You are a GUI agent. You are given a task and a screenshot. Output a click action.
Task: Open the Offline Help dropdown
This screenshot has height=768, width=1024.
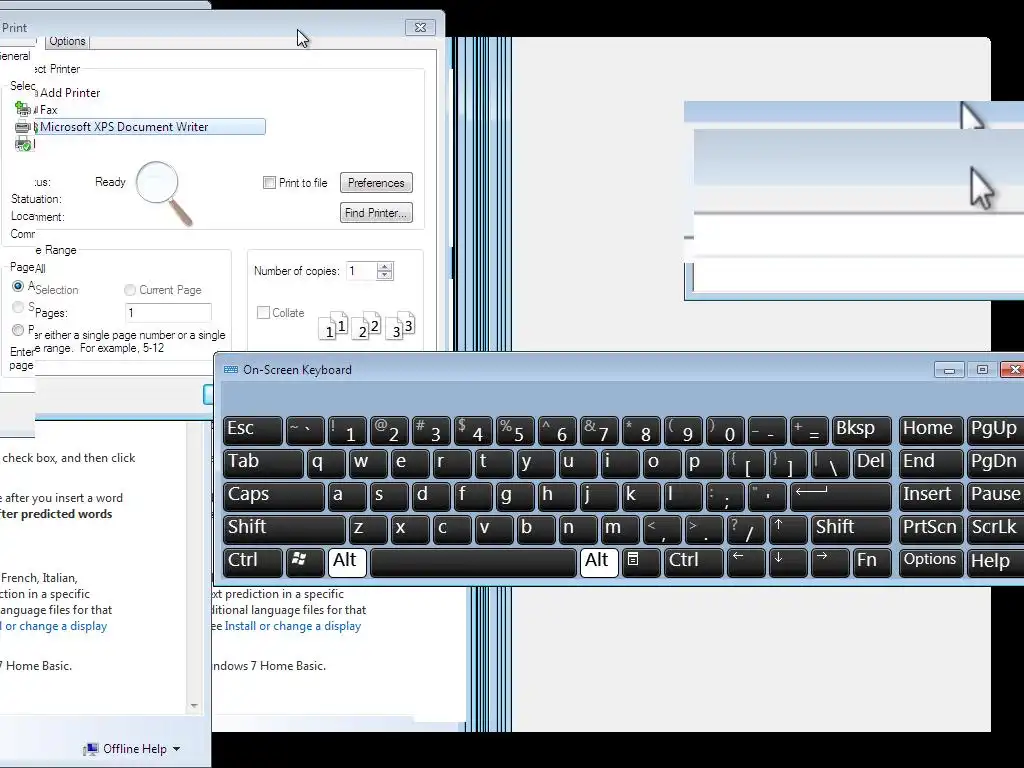point(132,749)
